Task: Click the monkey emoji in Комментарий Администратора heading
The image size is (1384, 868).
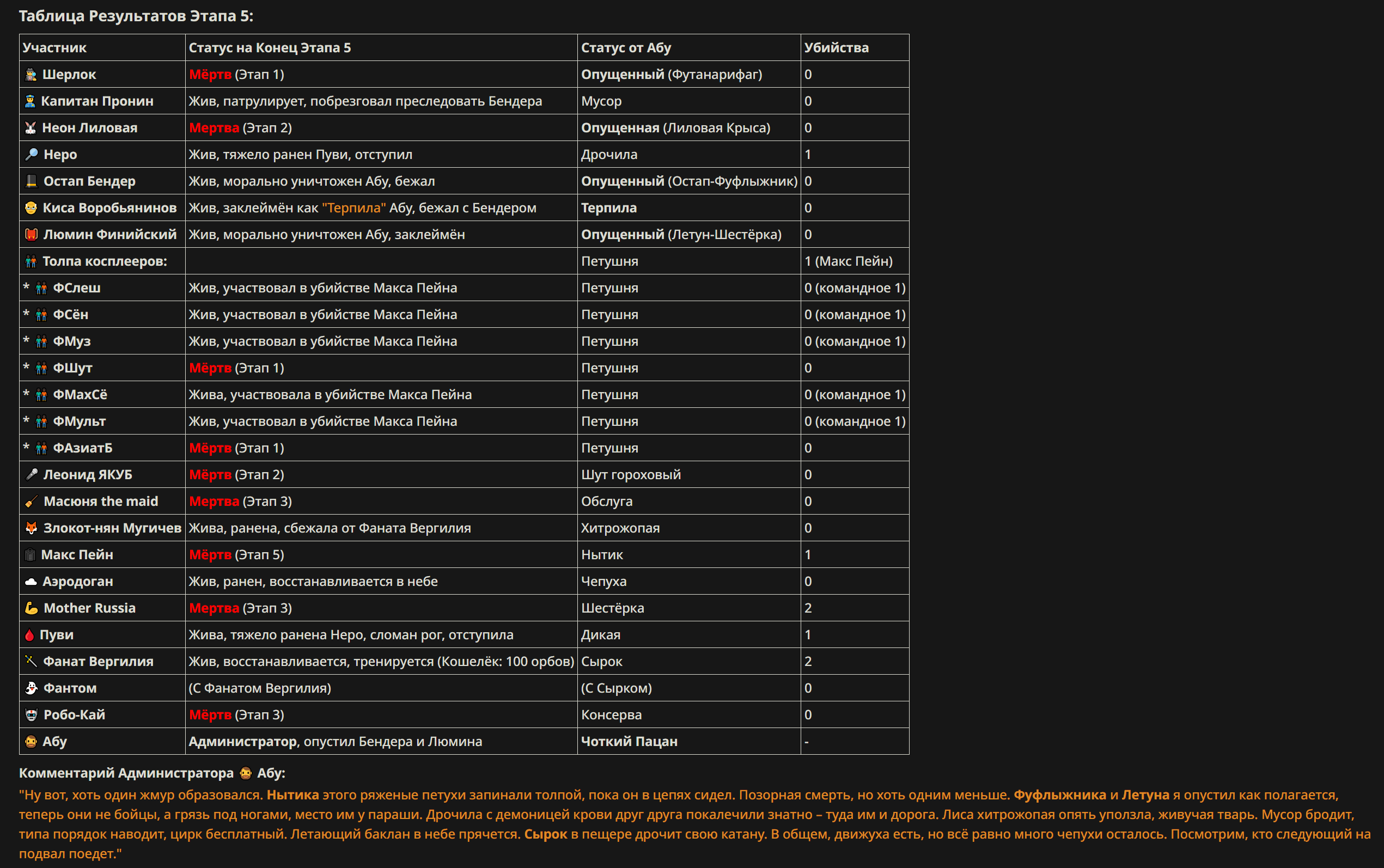Action: coord(246,773)
